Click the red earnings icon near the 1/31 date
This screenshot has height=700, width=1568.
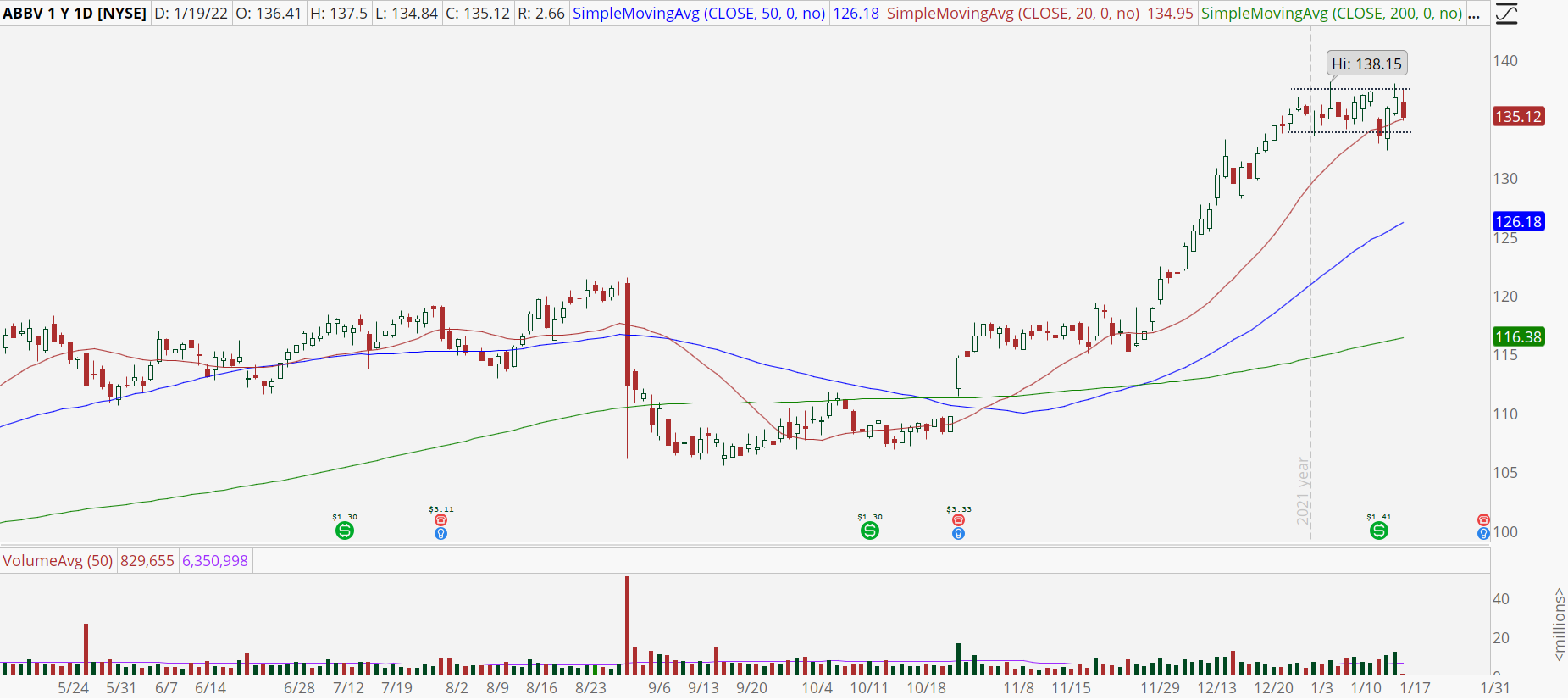click(x=1483, y=519)
